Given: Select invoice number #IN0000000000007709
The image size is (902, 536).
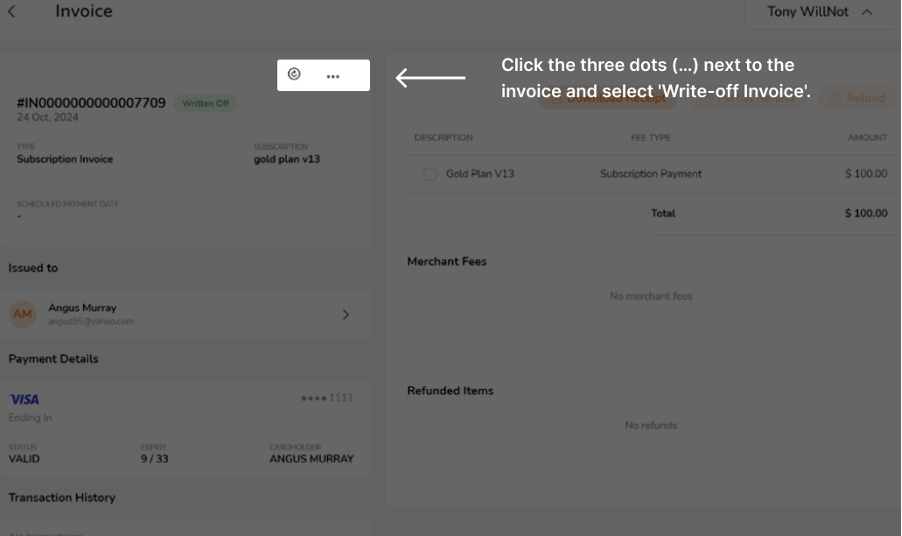Looking at the screenshot, I should click(x=91, y=103).
